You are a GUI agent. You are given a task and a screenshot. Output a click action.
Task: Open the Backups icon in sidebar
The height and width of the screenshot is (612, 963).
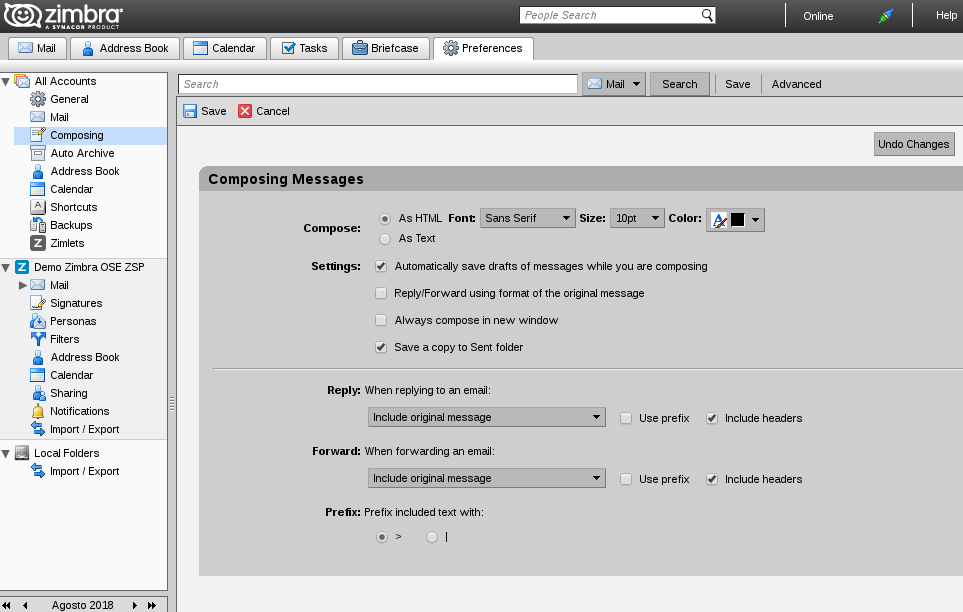[38, 225]
